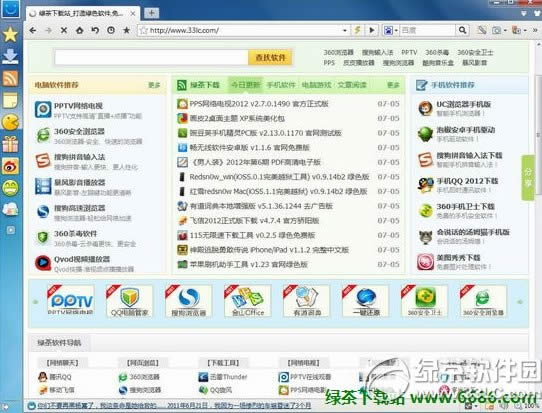This screenshot has width=542, height=413.
Task: Focus the site software search field
Action: [x=151, y=58]
